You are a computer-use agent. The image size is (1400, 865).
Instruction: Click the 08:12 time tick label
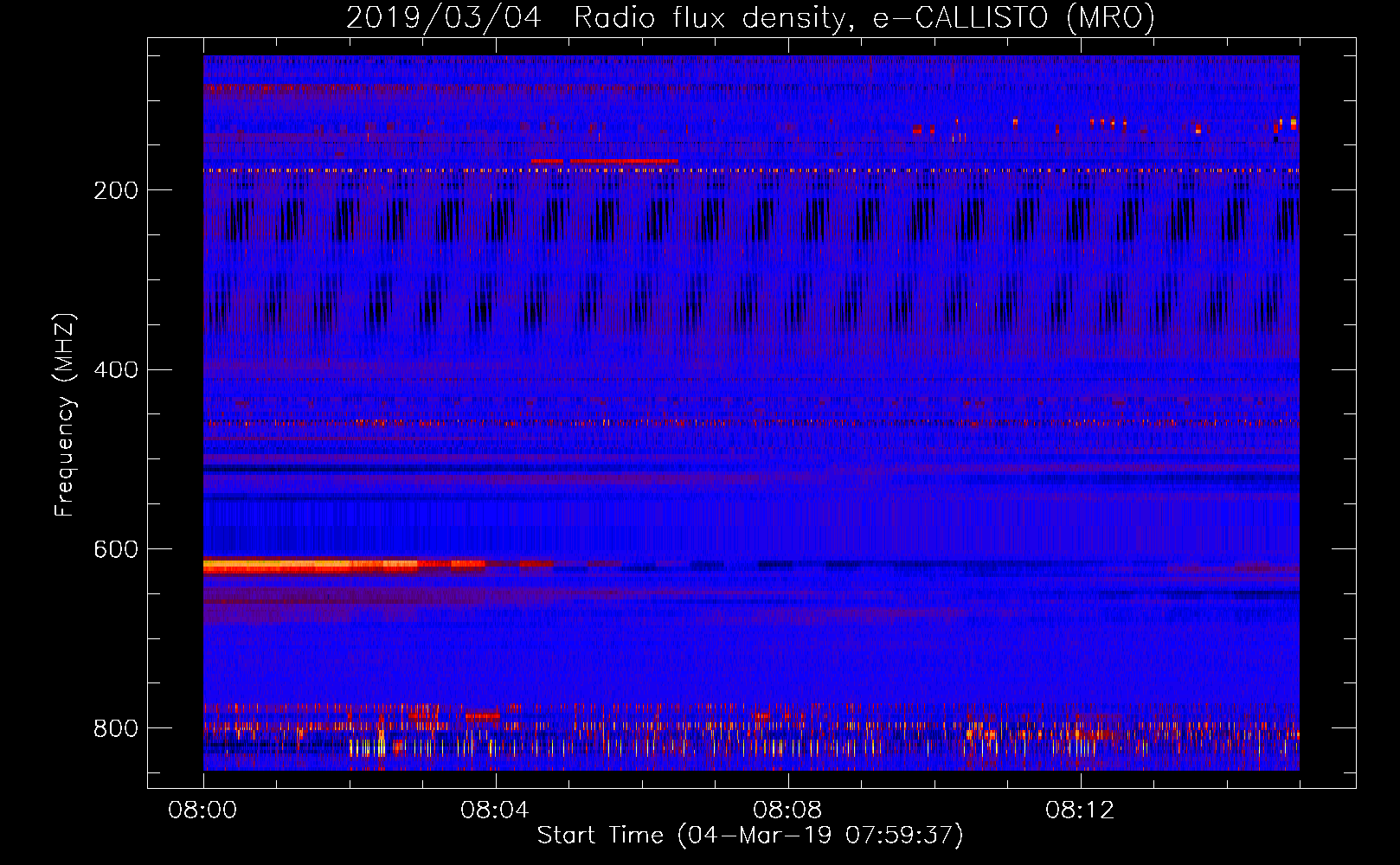click(1080, 811)
